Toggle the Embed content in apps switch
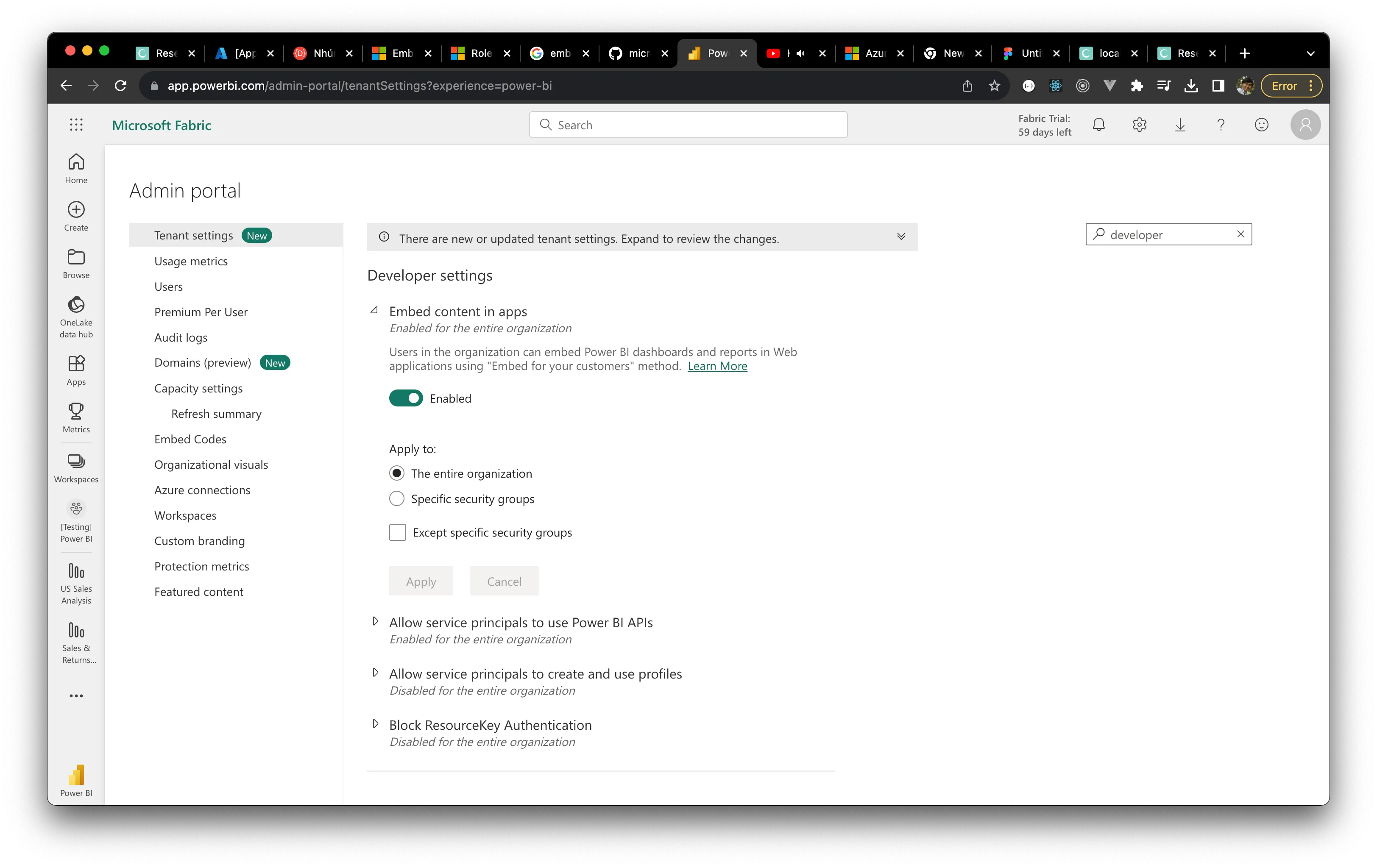This screenshot has height=868, width=1377. tap(406, 397)
